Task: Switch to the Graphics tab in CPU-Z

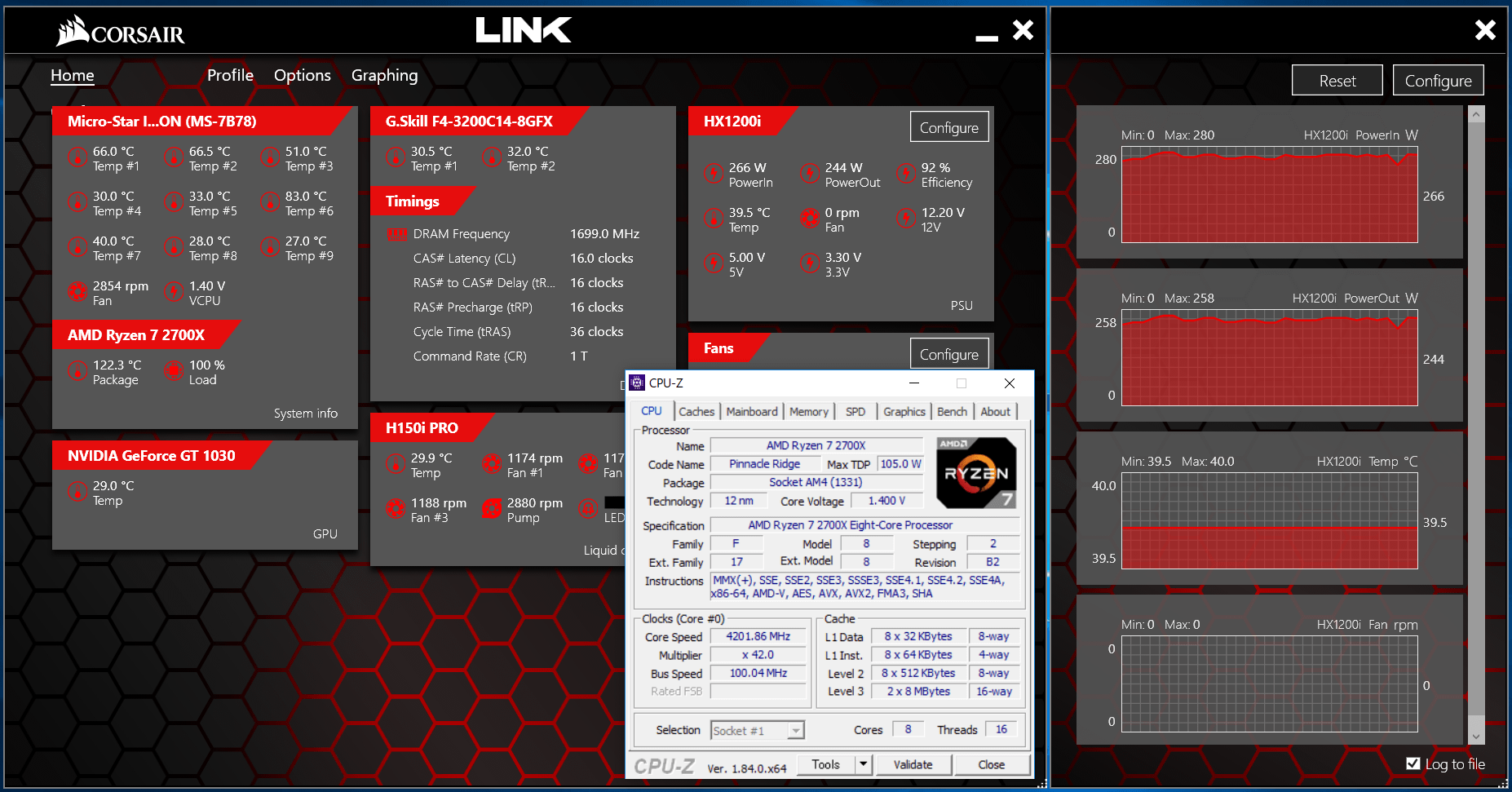Action: coord(904,412)
